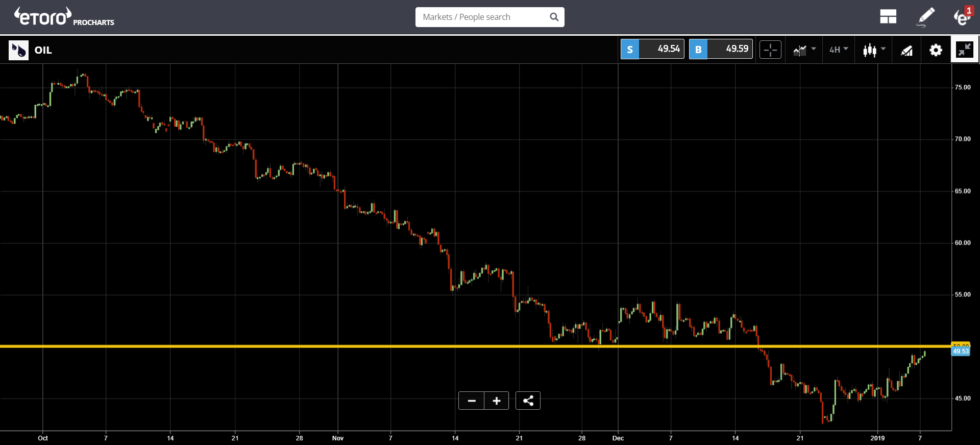Share the chart using share icon
Image resolution: width=980 pixels, height=445 pixels.
pyautogui.click(x=529, y=401)
